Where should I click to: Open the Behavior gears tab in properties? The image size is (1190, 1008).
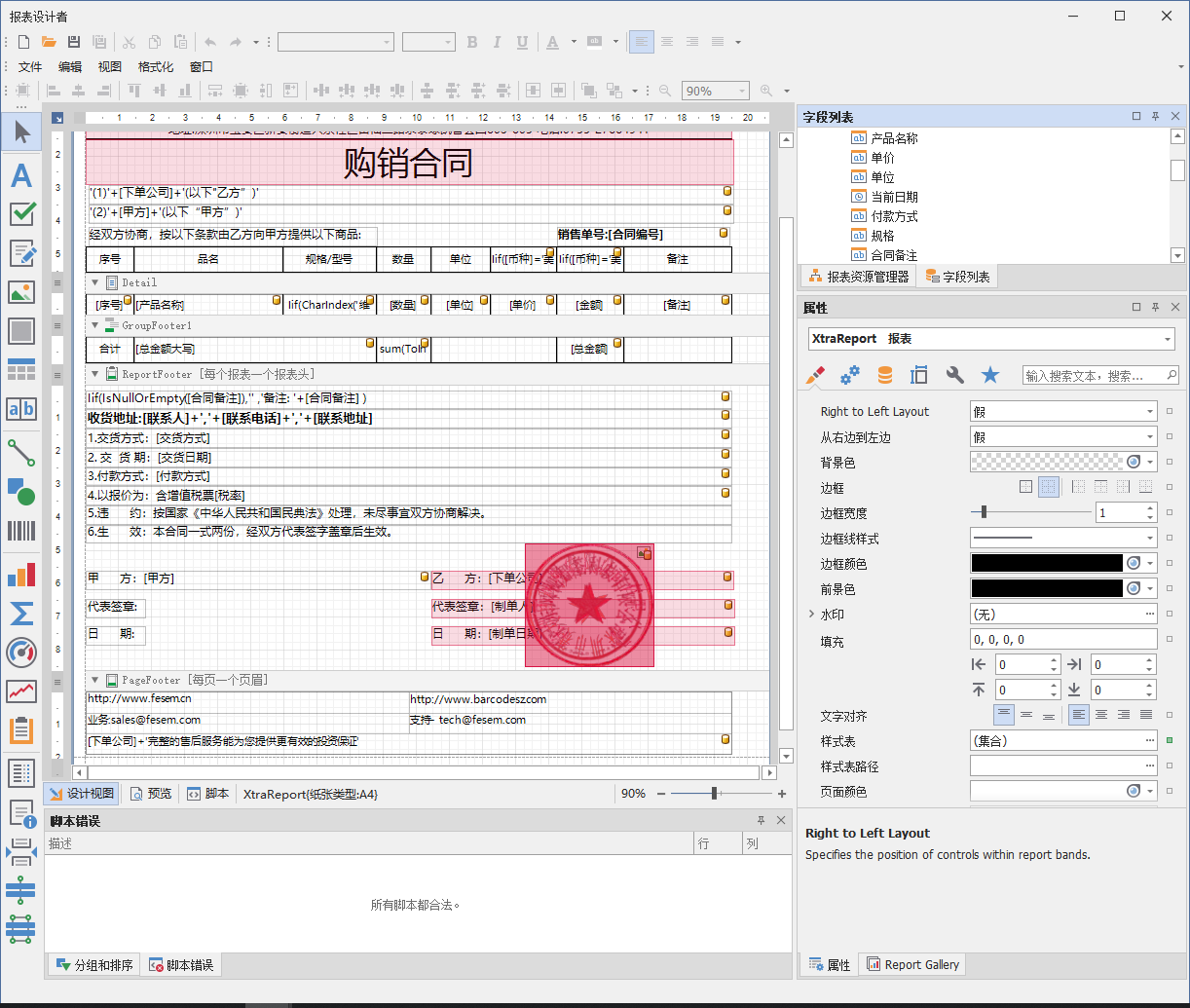tap(850, 375)
